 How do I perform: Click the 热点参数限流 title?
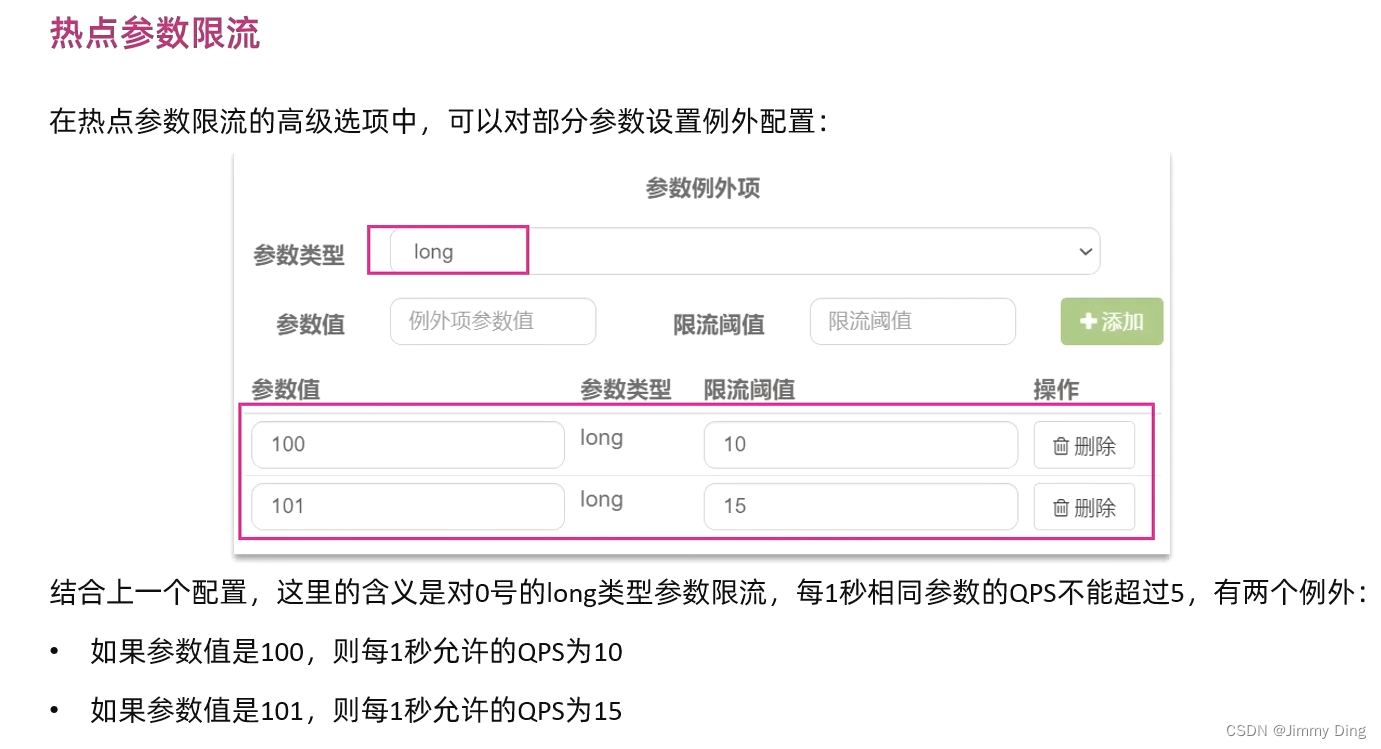pyautogui.click(x=155, y=33)
